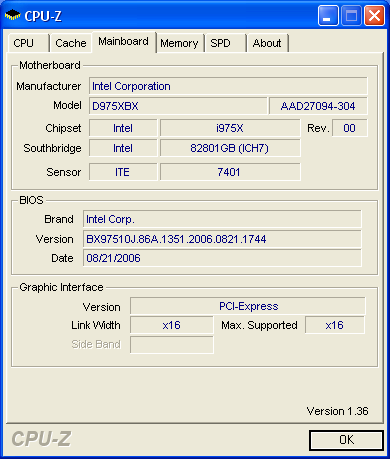Click the Max. Supported x16 field
The width and height of the screenshot is (390, 459).
point(335,325)
